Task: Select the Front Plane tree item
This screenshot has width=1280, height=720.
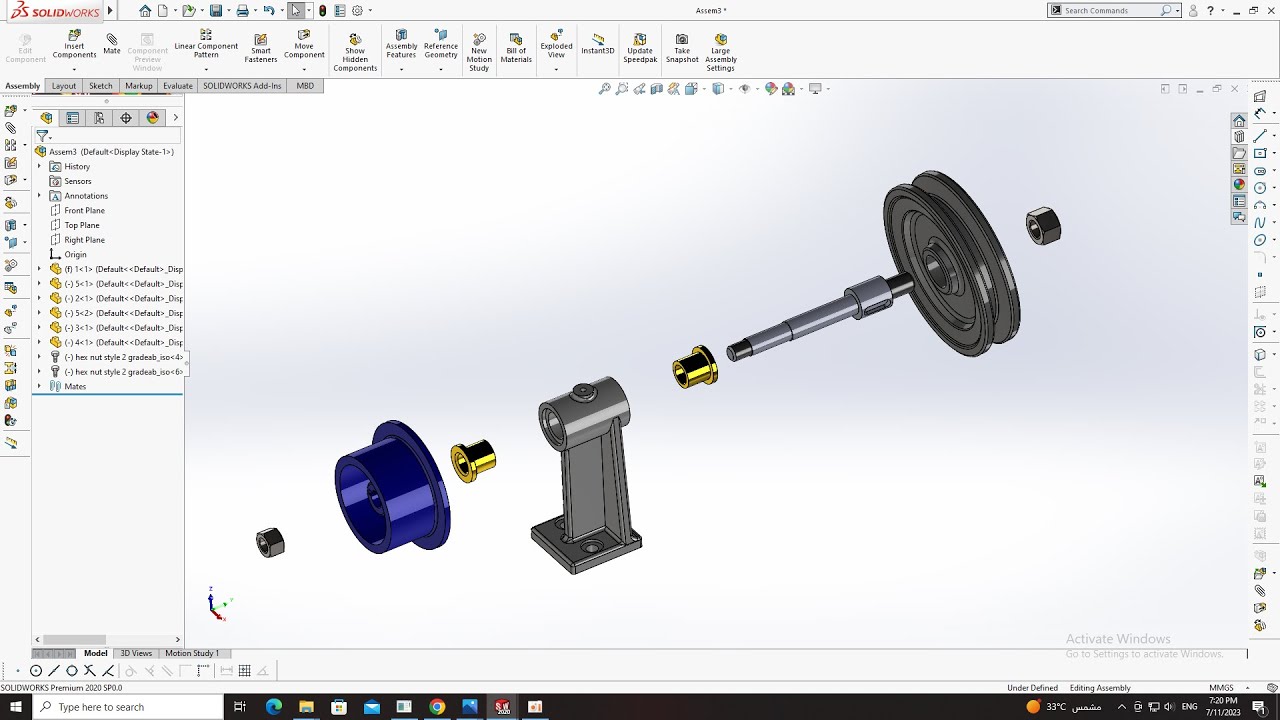Action: 84,210
